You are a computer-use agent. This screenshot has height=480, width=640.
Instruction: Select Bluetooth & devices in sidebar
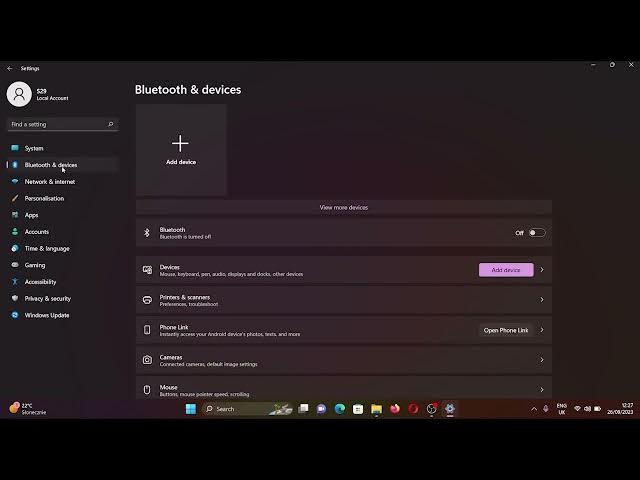coord(63,165)
